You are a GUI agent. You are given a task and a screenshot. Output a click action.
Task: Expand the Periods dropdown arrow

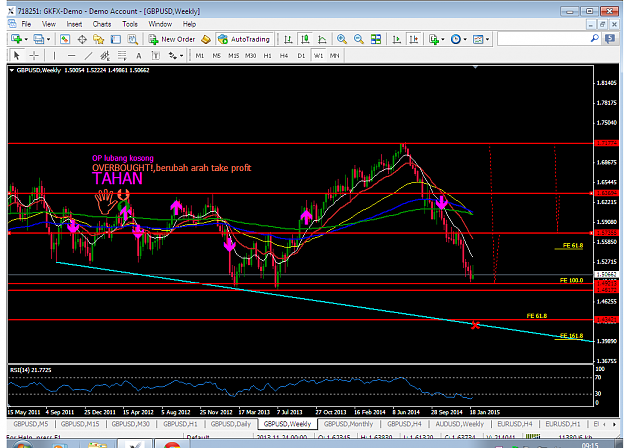465,39
